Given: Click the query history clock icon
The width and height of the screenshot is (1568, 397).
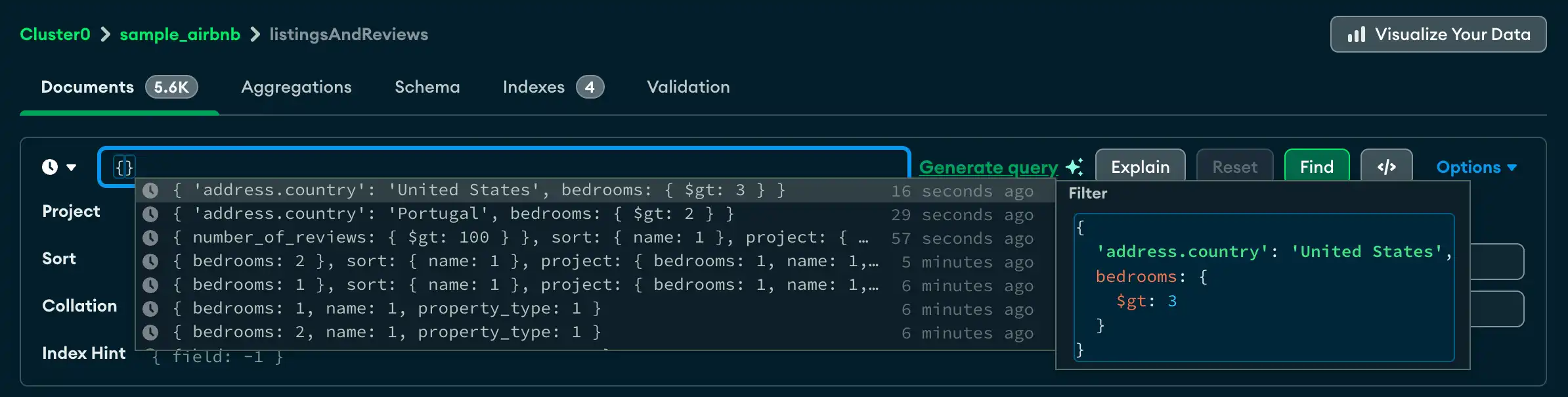Looking at the screenshot, I should coord(50,167).
